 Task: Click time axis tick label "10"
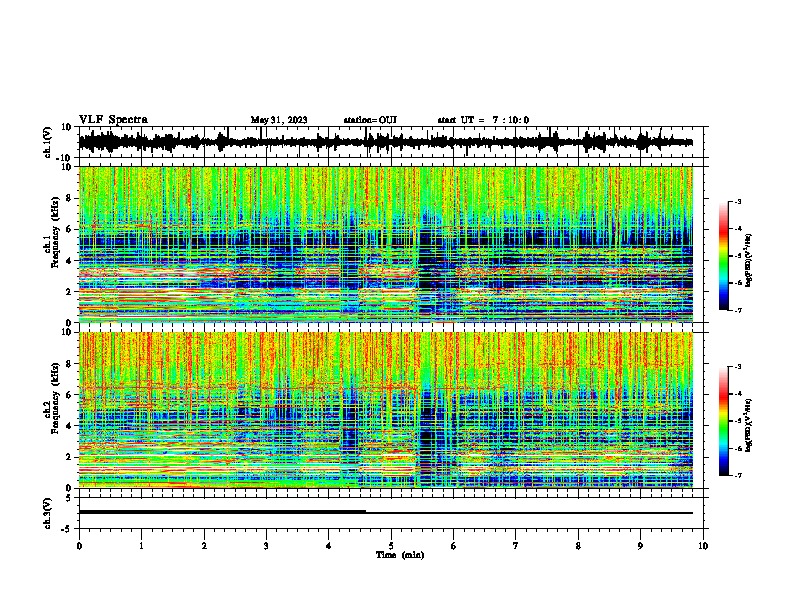[703, 546]
